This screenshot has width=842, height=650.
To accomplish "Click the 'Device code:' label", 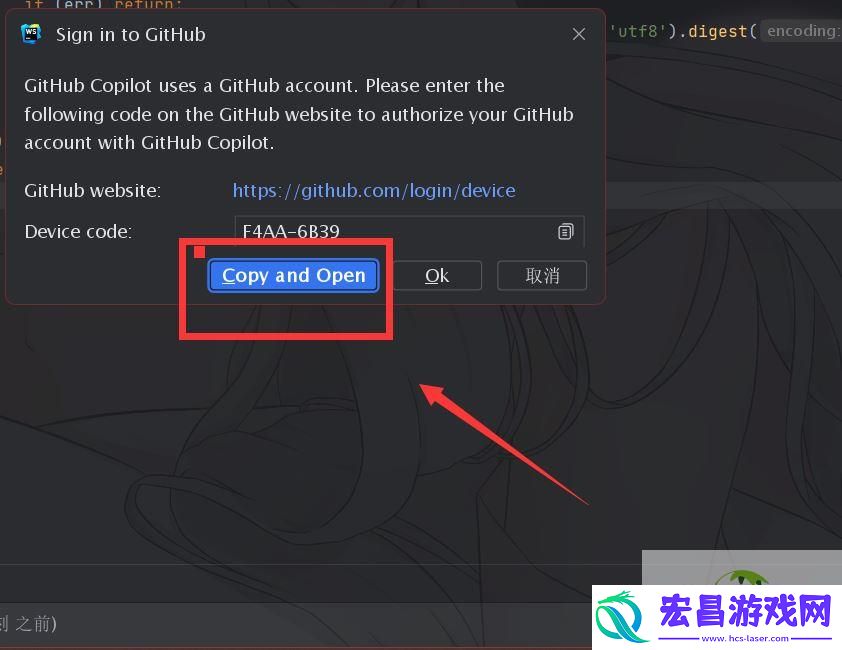I will tap(78, 232).
